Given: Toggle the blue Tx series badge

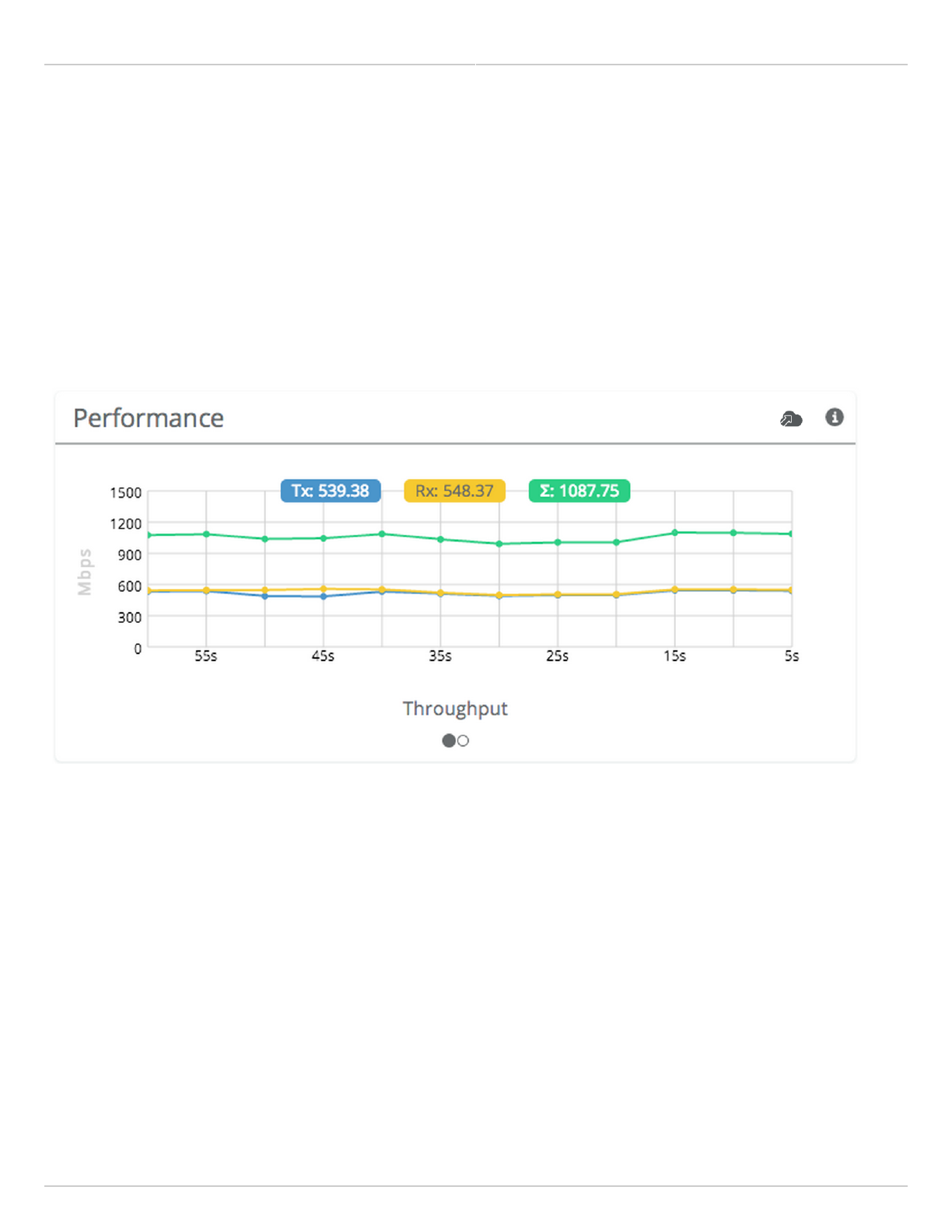Looking at the screenshot, I should pyautogui.click(x=331, y=491).
